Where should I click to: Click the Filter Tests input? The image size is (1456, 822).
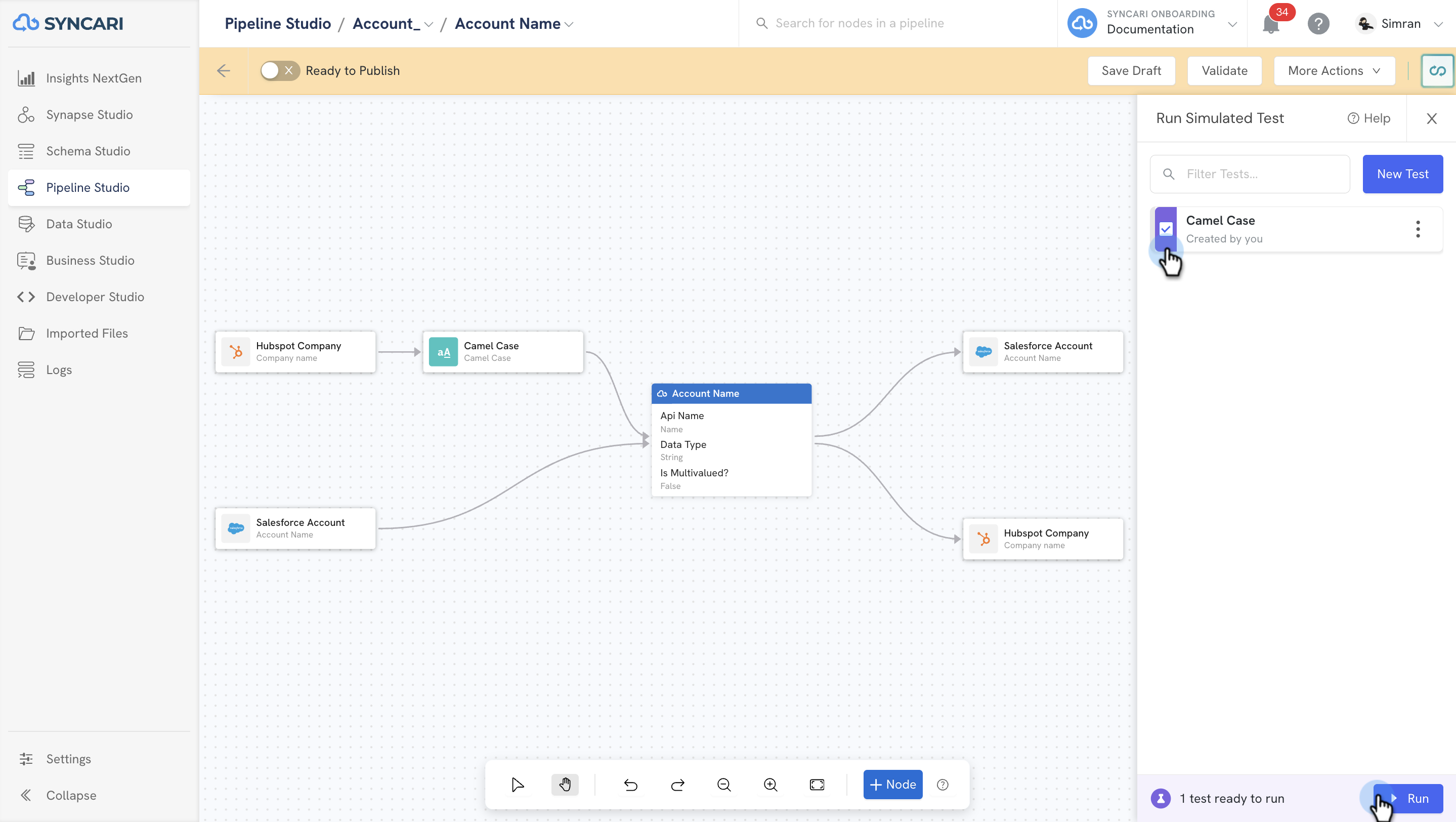point(1250,174)
